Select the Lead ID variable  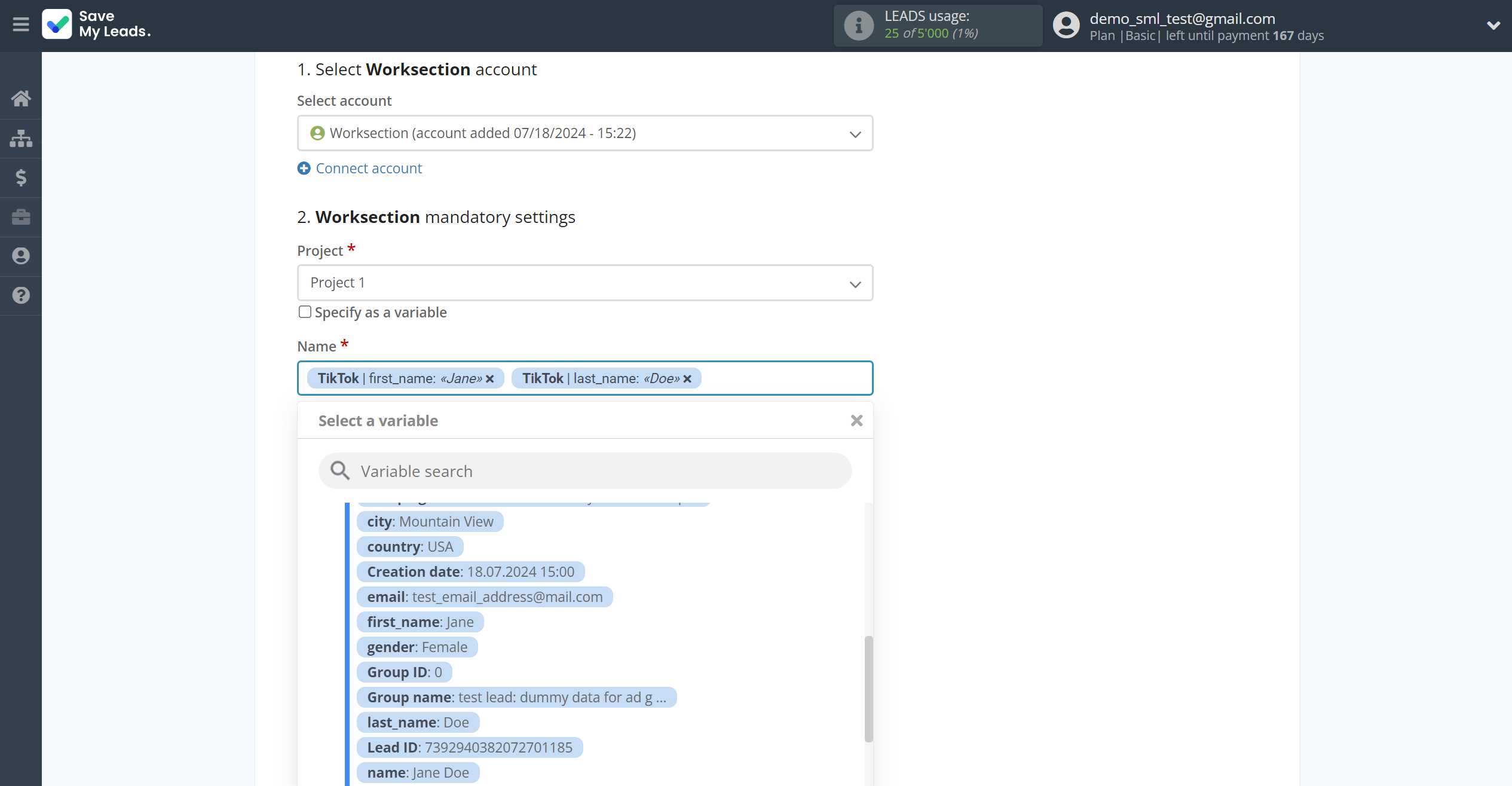tap(470, 748)
